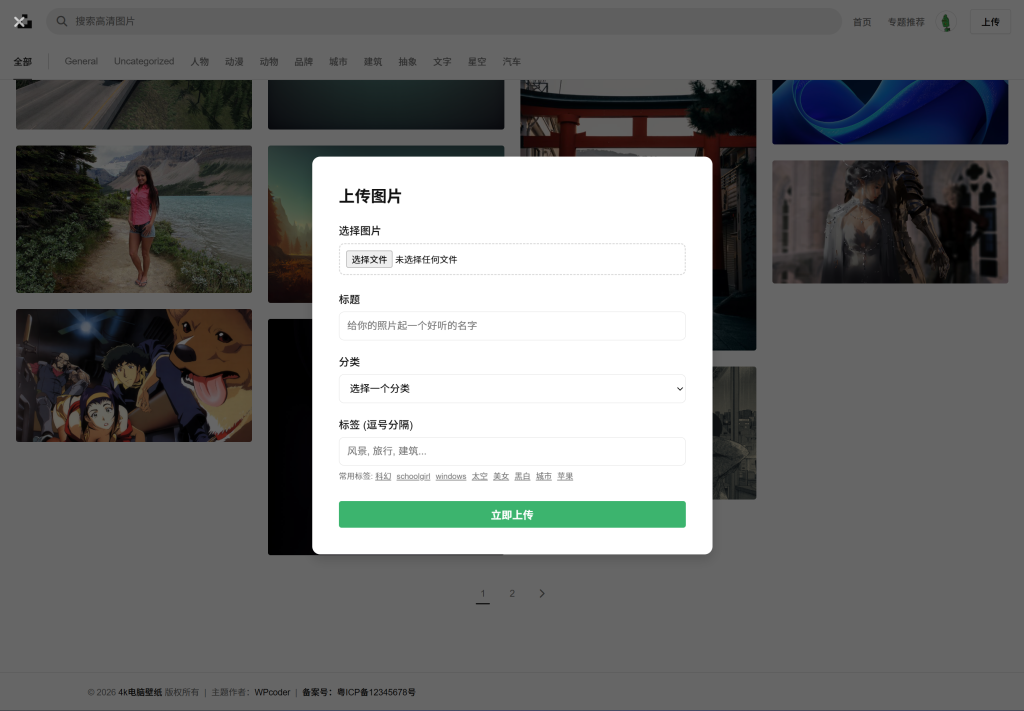Add the 科幻 common tag
This screenshot has width=1024, height=711.
(383, 477)
